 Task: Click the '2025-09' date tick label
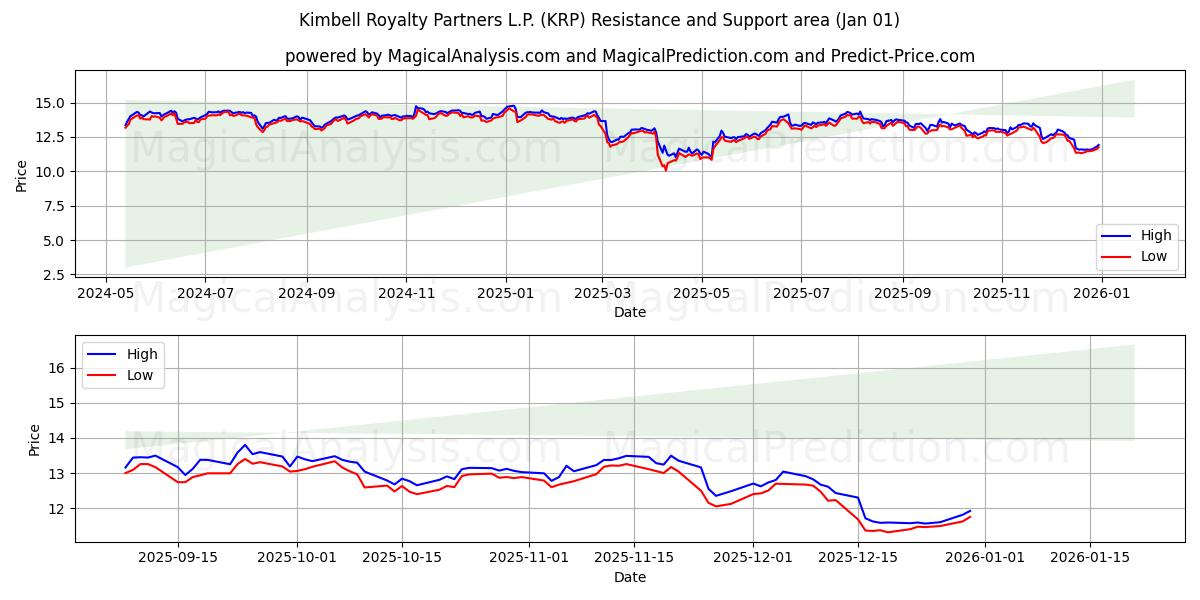click(x=903, y=293)
